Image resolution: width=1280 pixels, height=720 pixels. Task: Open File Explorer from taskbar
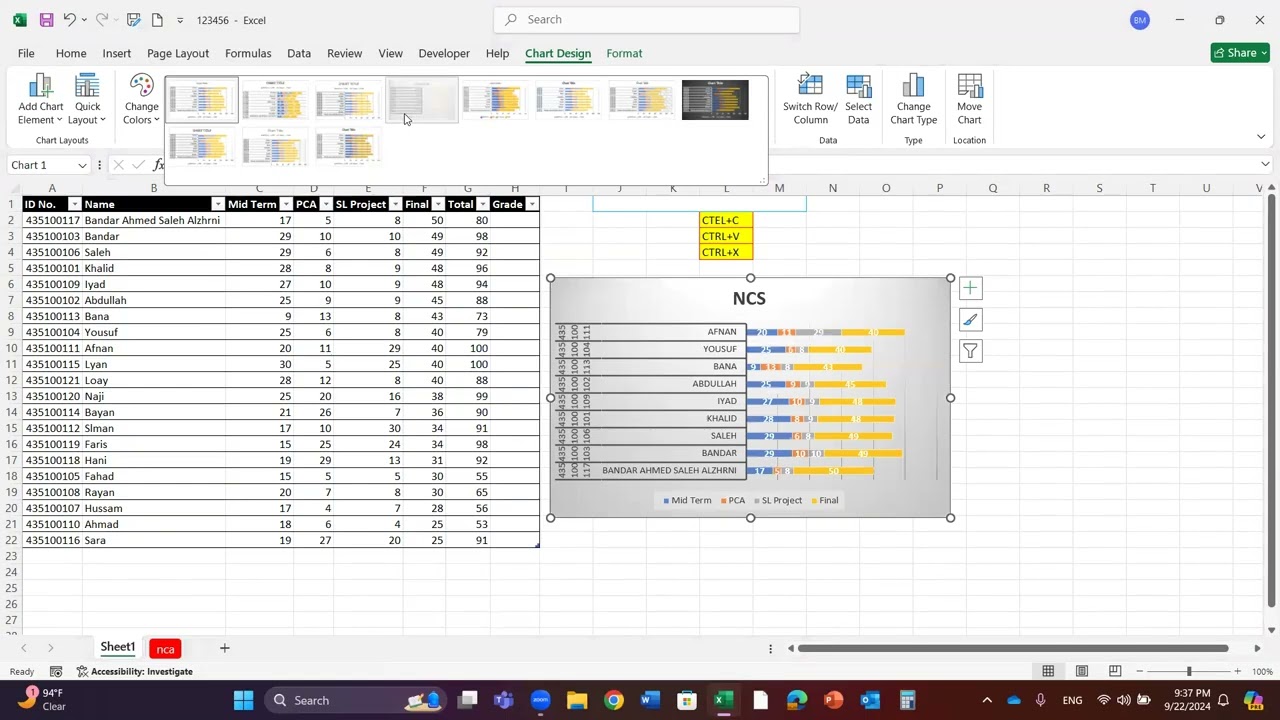[x=576, y=700]
